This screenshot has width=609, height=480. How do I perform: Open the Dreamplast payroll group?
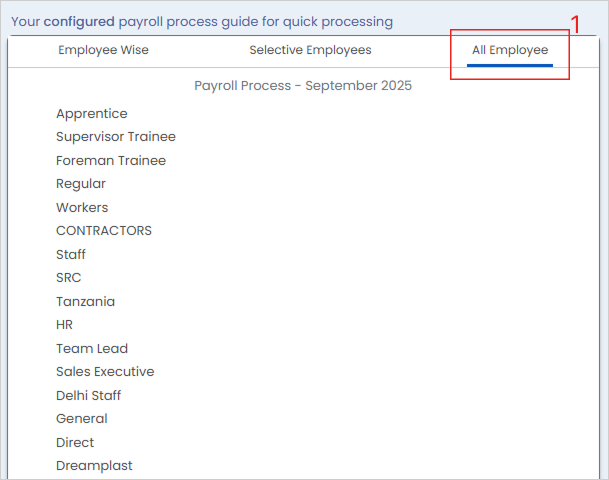tap(94, 466)
